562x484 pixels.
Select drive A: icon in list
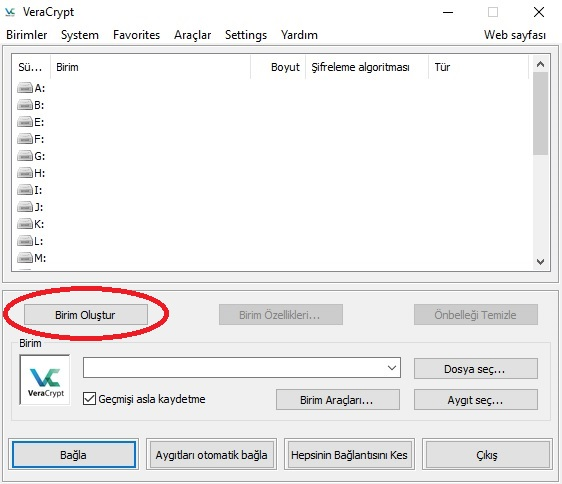point(25,88)
